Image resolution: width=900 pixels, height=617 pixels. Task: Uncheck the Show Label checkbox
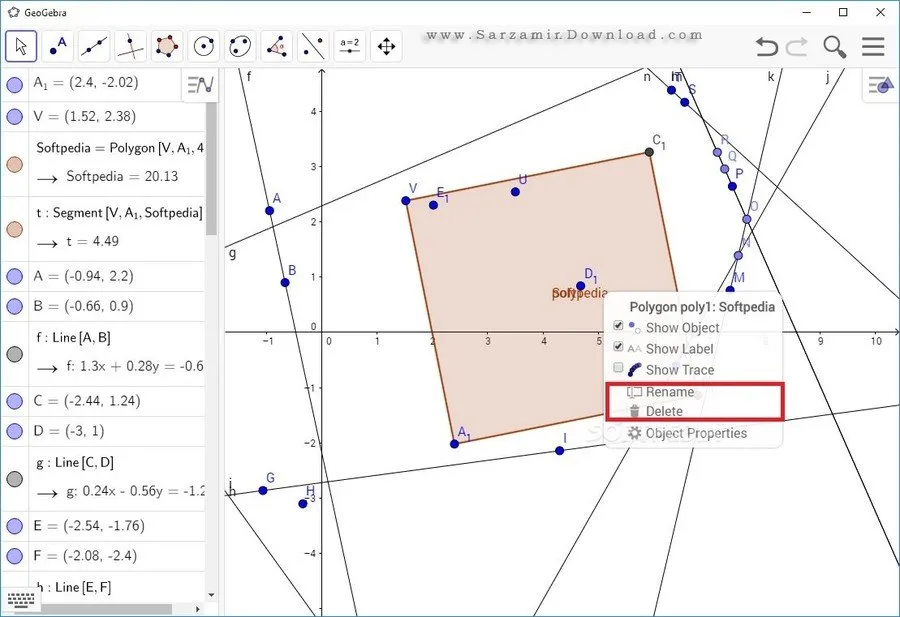point(618,348)
